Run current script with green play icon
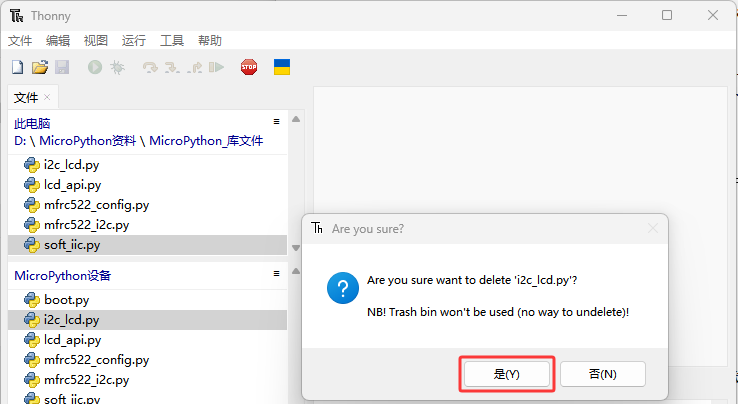Image resolution: width=738 pixels, height=404 pixels. click(x=95, y=67)
